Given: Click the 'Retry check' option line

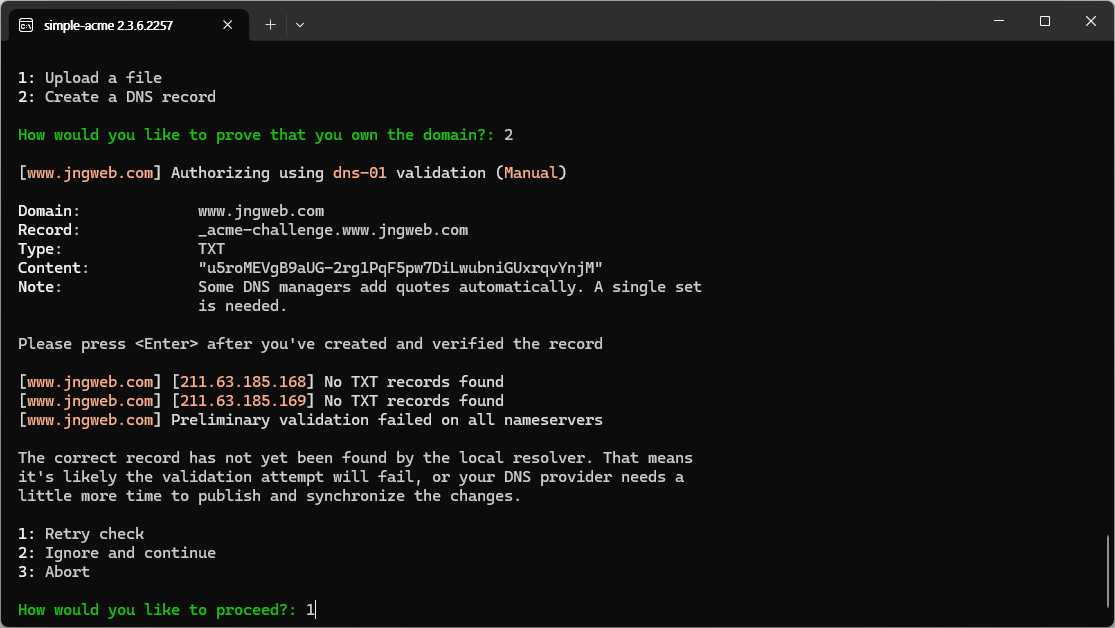Looking at the screenshot, I should (81, 534).
